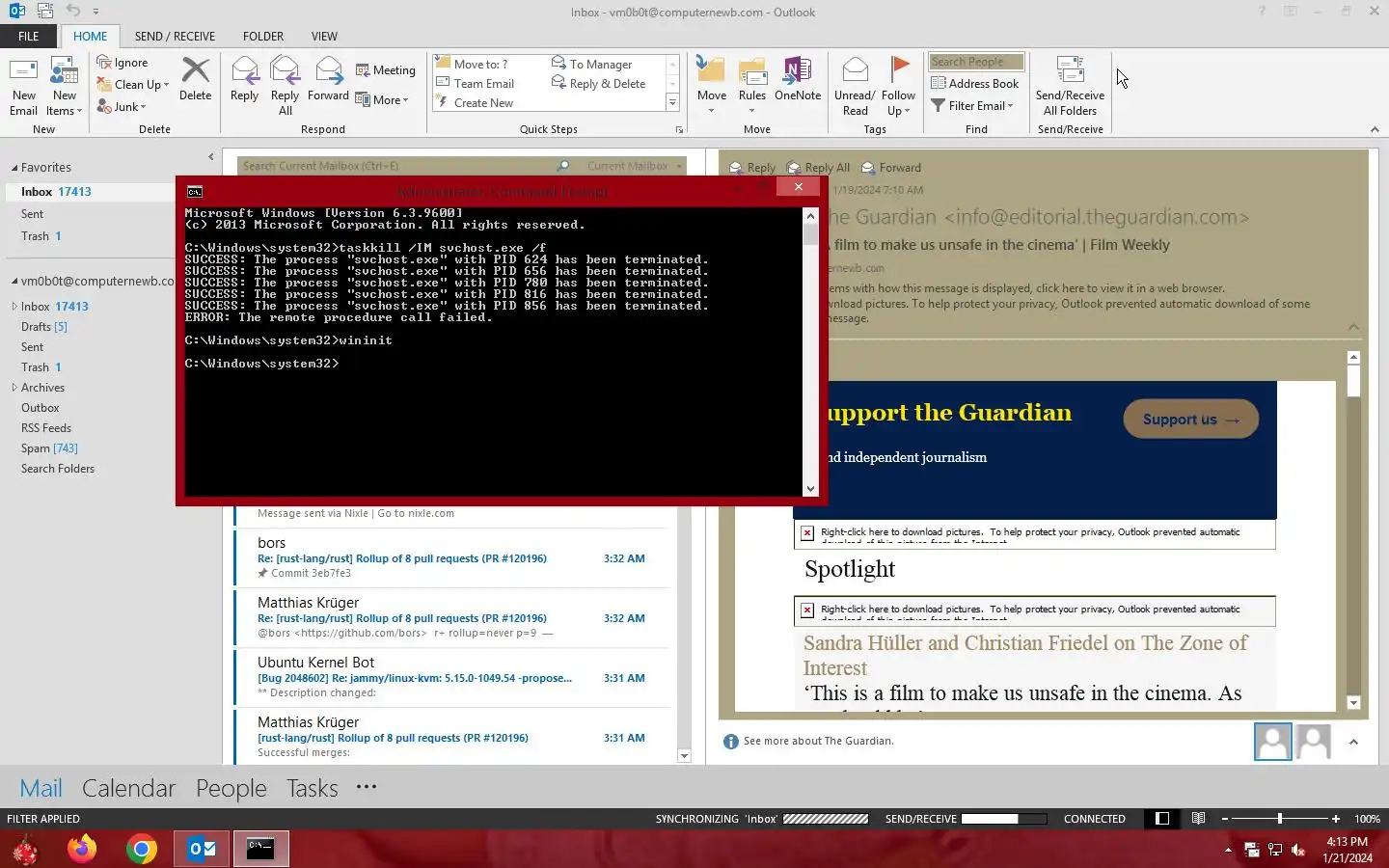
Task: Switch to the VIEW tab
Action: click(324, 37)
